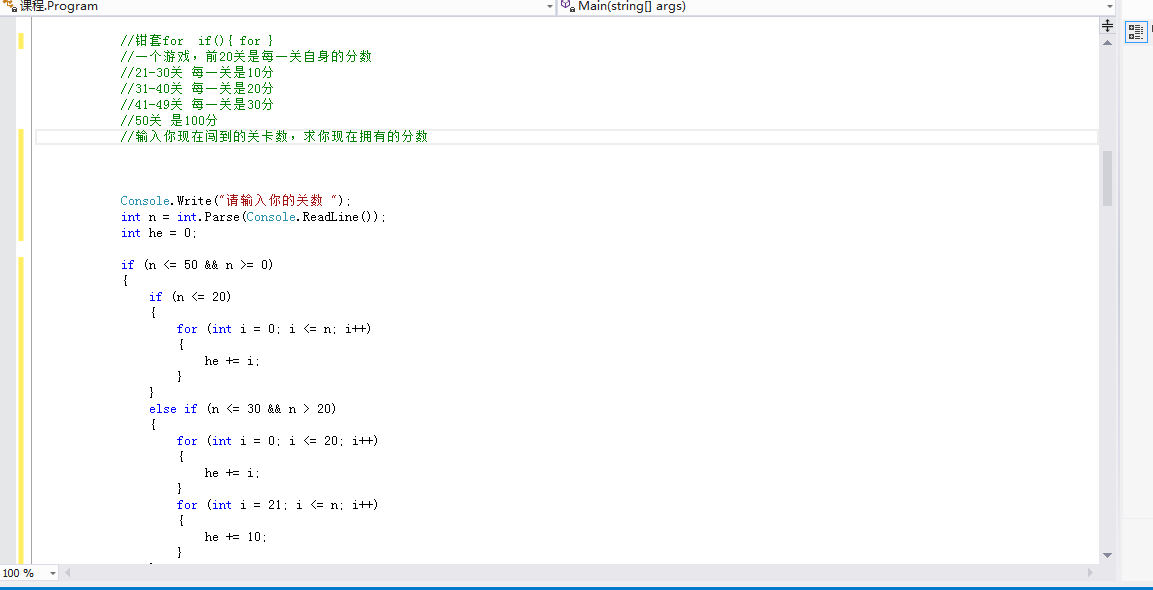Click the 'else if (n <= 30 && n > 20)' line

[x=243, y=409]
